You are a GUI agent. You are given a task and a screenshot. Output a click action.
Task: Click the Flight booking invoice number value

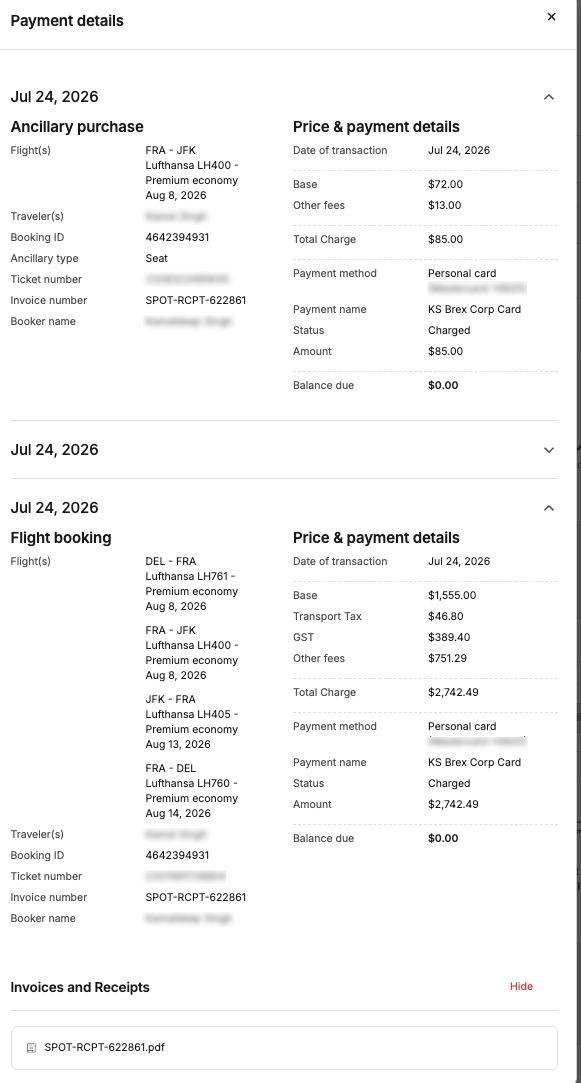[196, 897]
